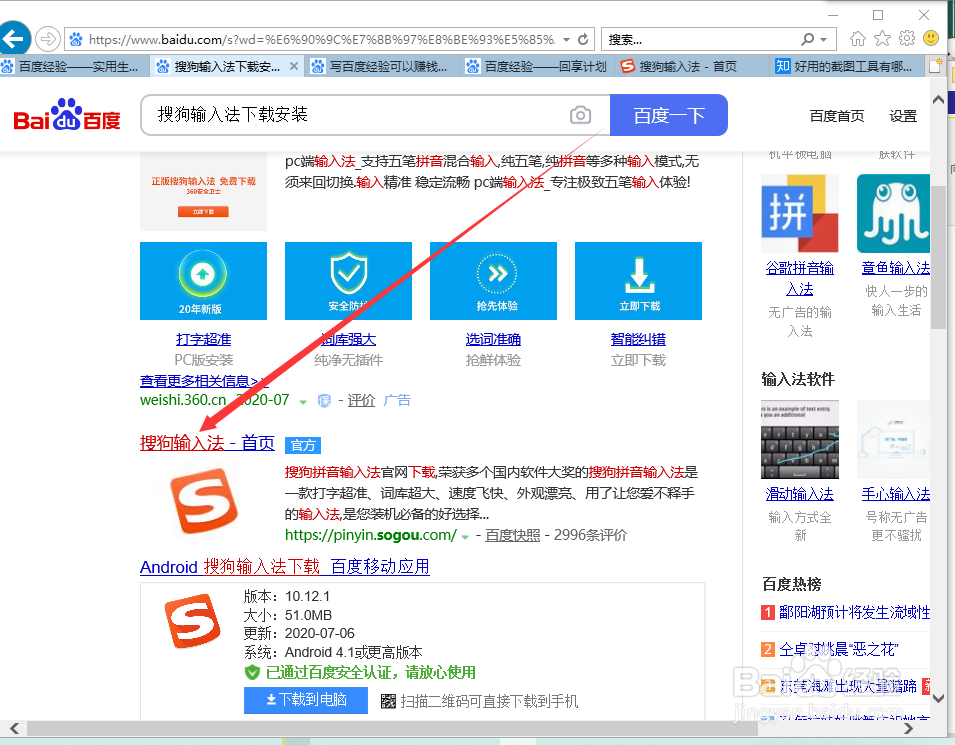This screenshot has height=745, width=955.
Task: Open a new browser tab
Action: [935, 66]
